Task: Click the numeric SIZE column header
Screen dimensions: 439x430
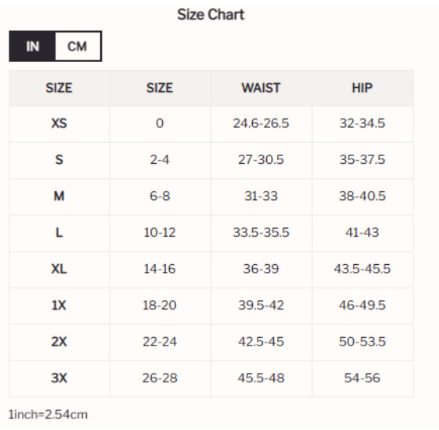Action: (x=160, y=88)
